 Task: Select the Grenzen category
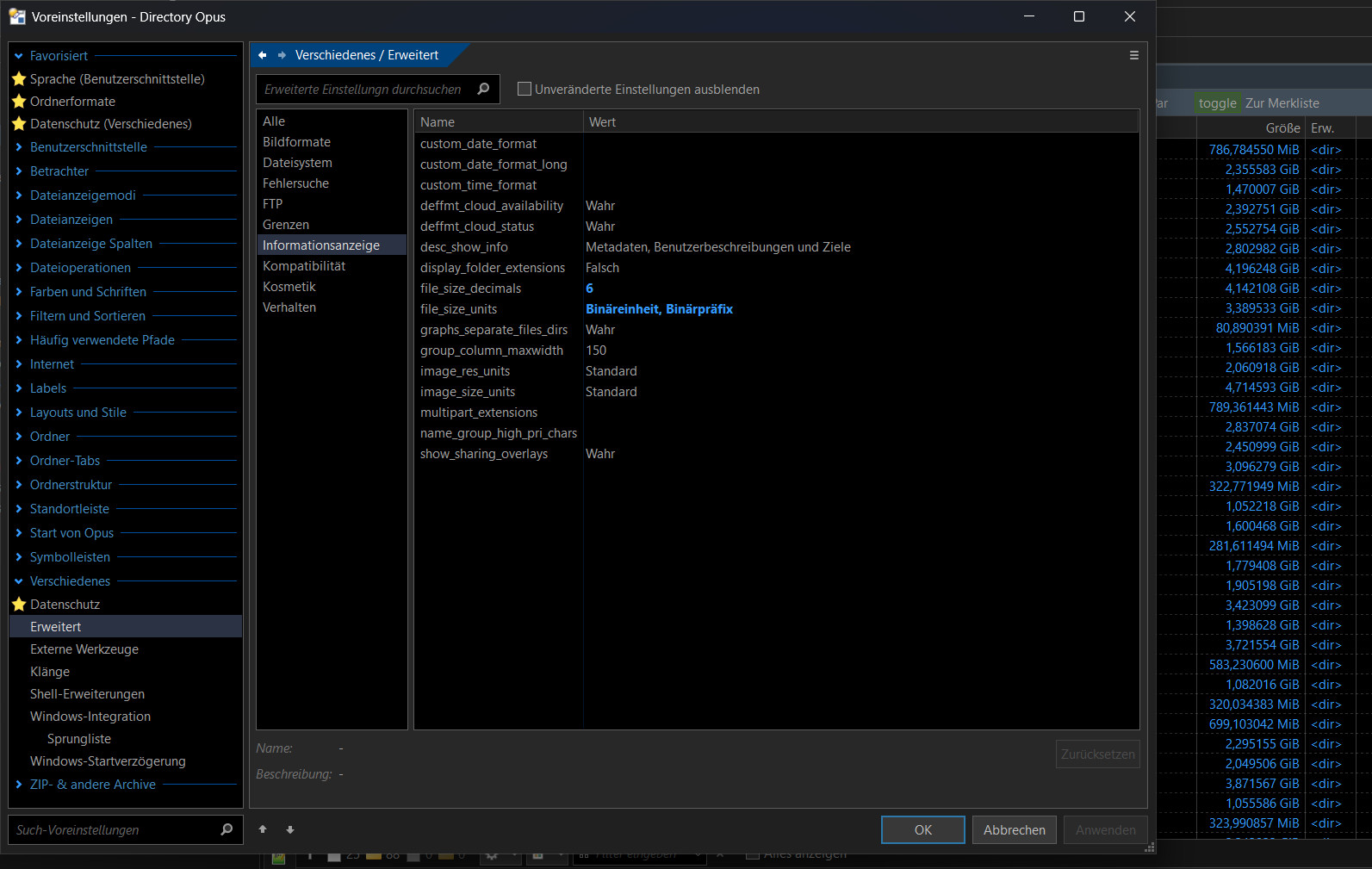click(332, 225)
